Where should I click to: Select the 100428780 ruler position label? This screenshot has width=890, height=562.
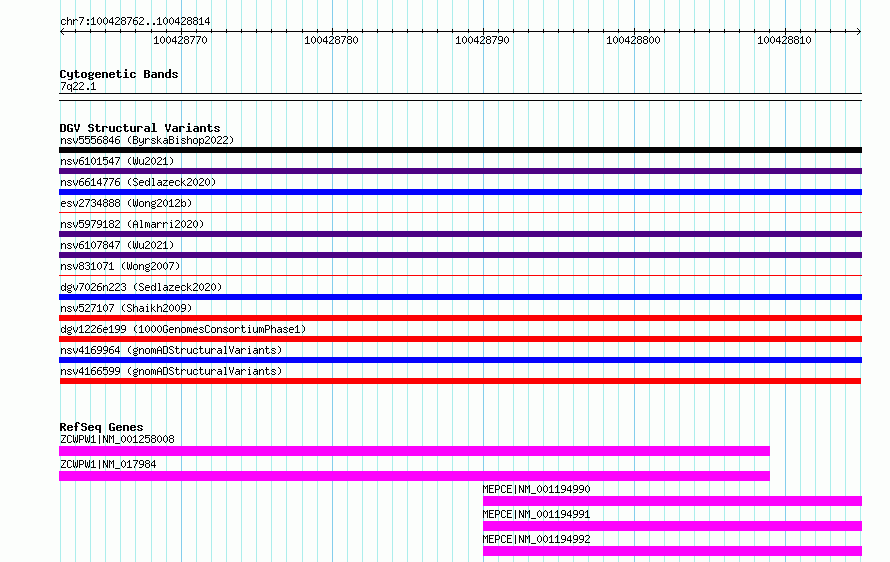click(331, 40)
